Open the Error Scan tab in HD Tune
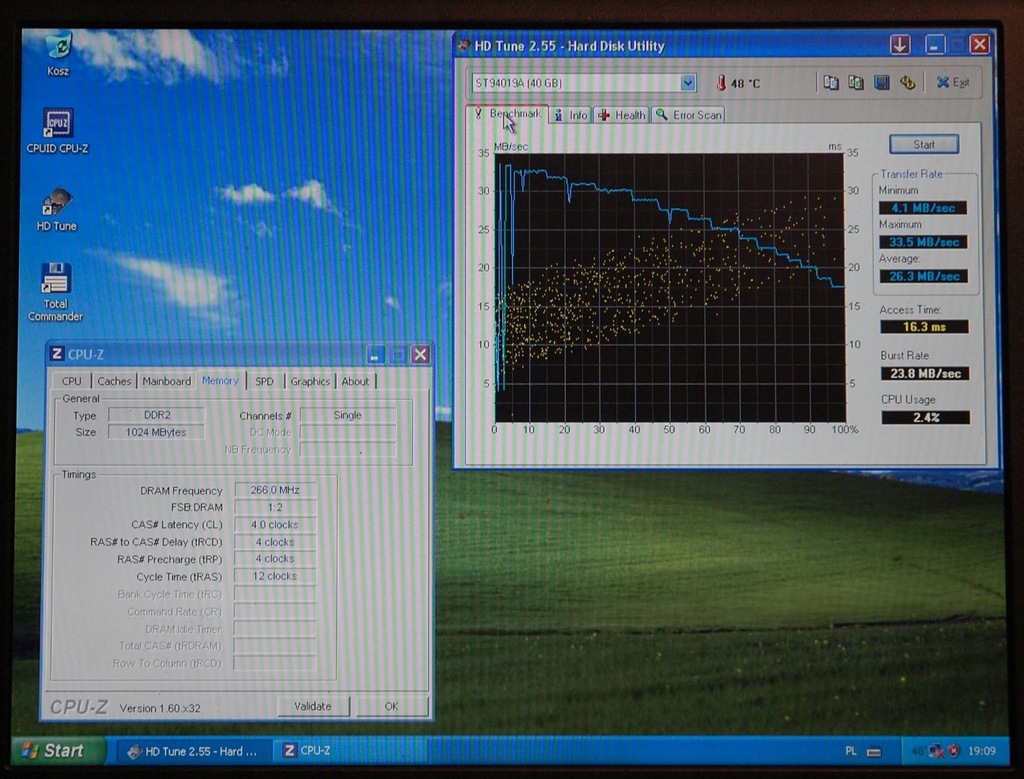Viewport: 1024px width, 779px height. [689, 115]
